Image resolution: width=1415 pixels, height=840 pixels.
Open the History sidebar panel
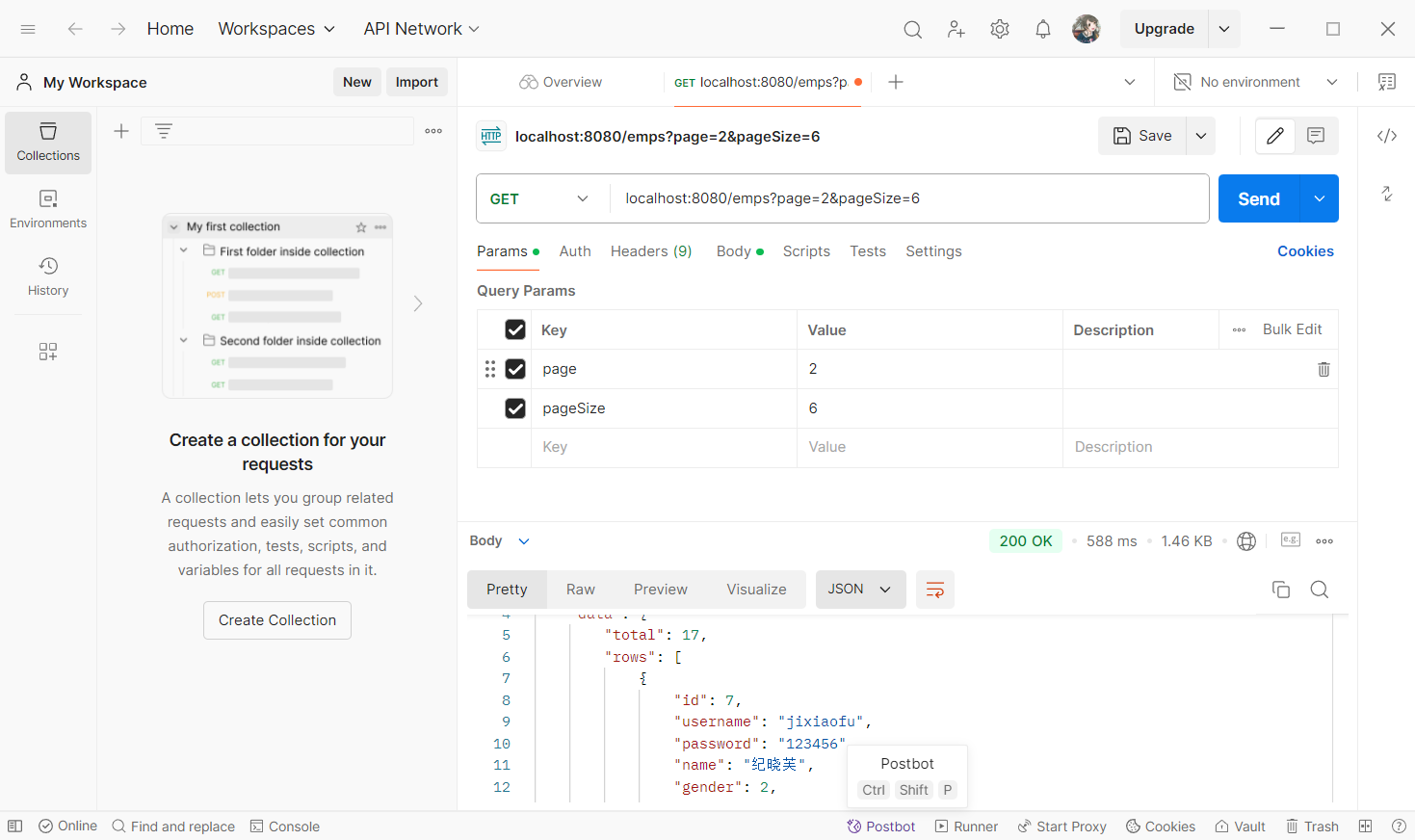[48, 277]
